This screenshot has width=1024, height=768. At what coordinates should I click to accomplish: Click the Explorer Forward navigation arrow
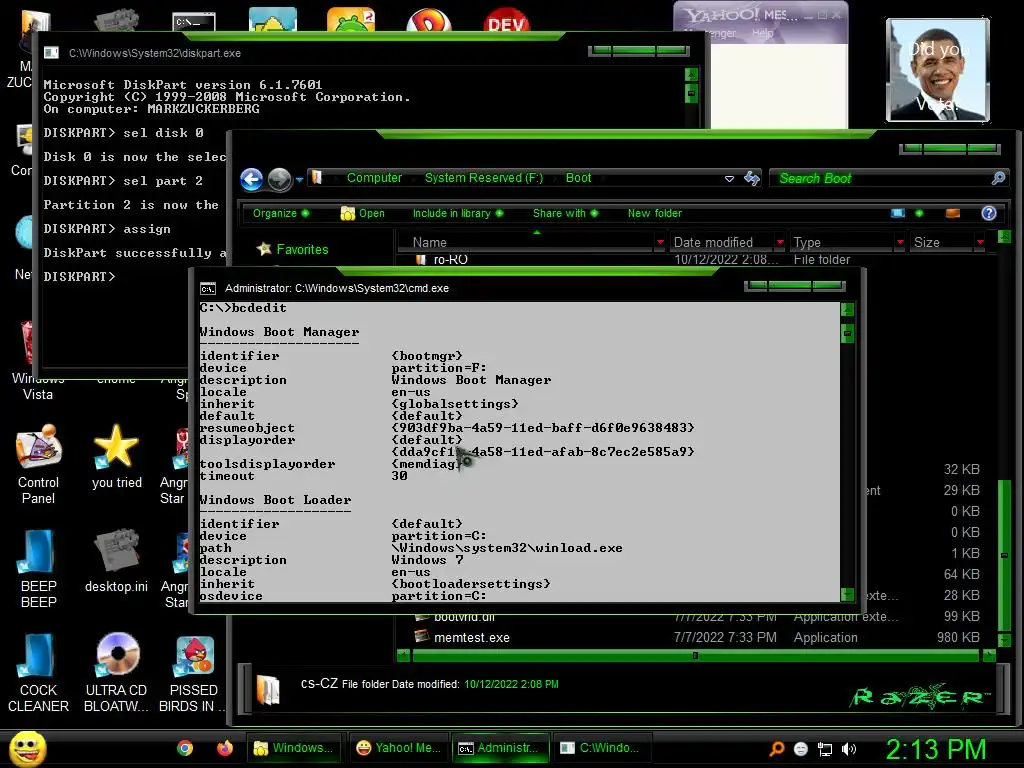(x=280, y=179)
